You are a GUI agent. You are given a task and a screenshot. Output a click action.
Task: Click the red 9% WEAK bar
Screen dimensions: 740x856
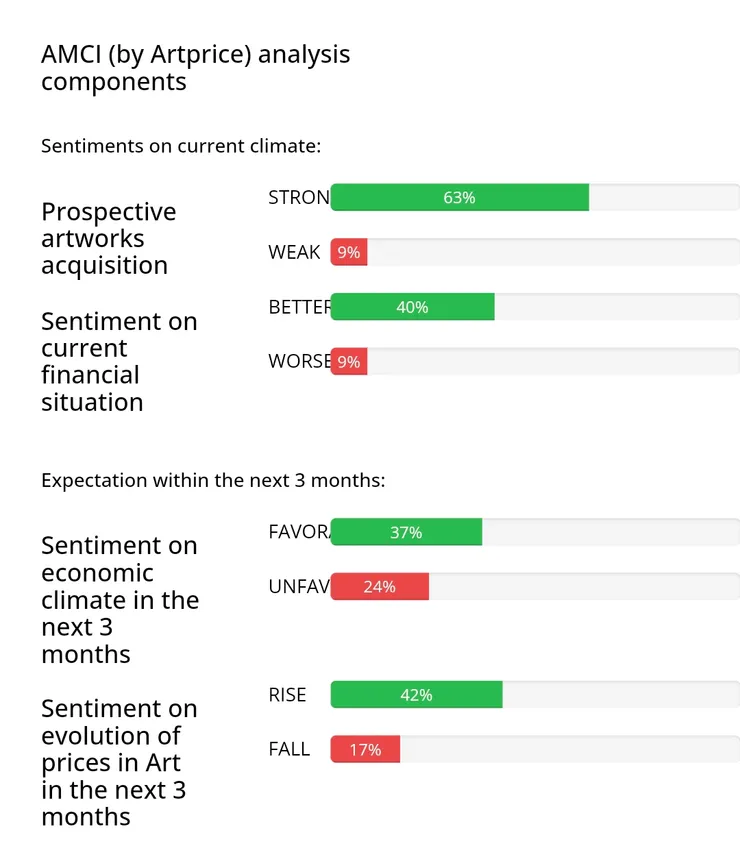coord(349,253)
